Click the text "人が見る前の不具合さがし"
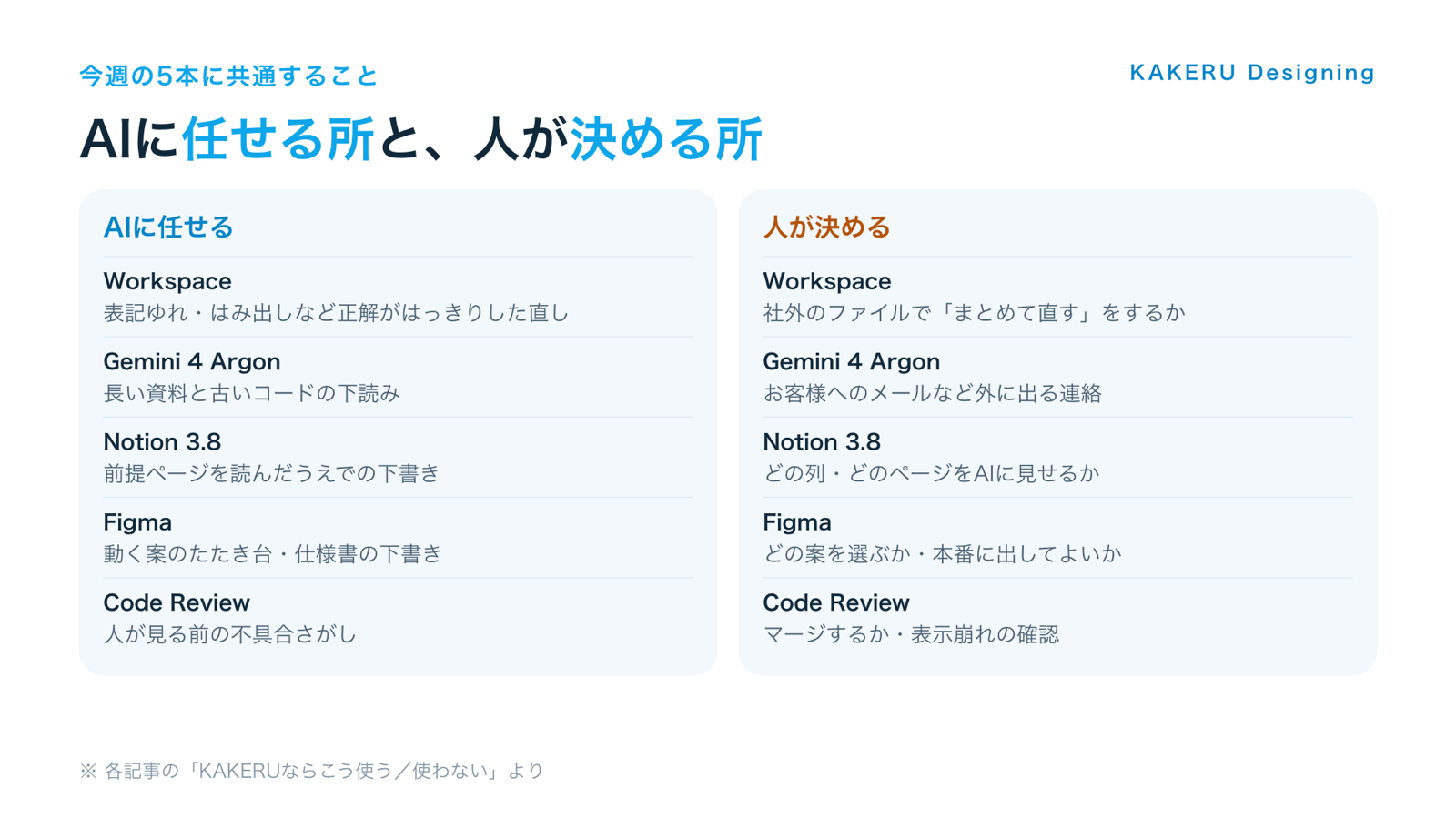 point(230,634)
